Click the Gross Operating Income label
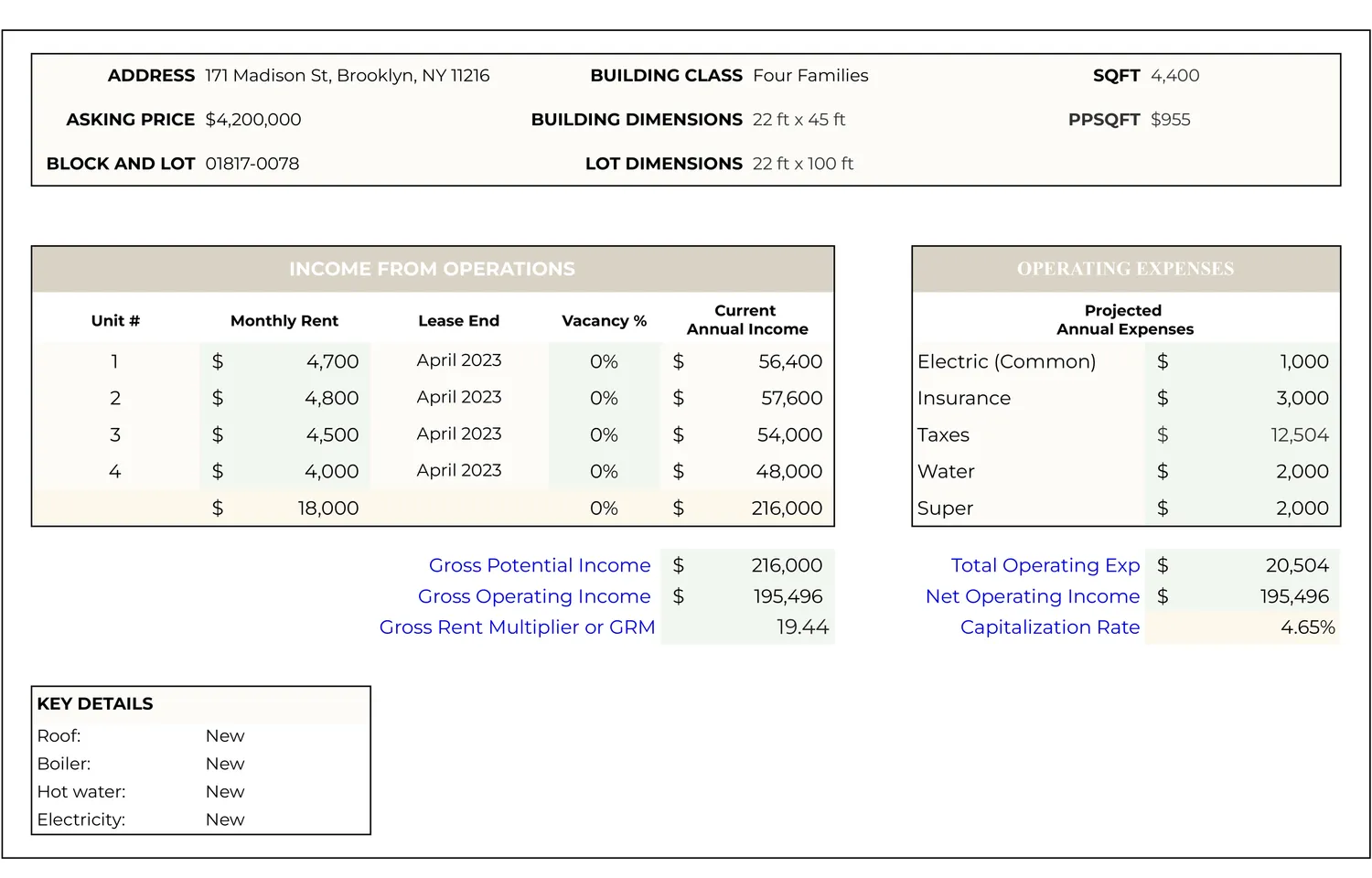 pyautogui.click(x=533, y=596)
